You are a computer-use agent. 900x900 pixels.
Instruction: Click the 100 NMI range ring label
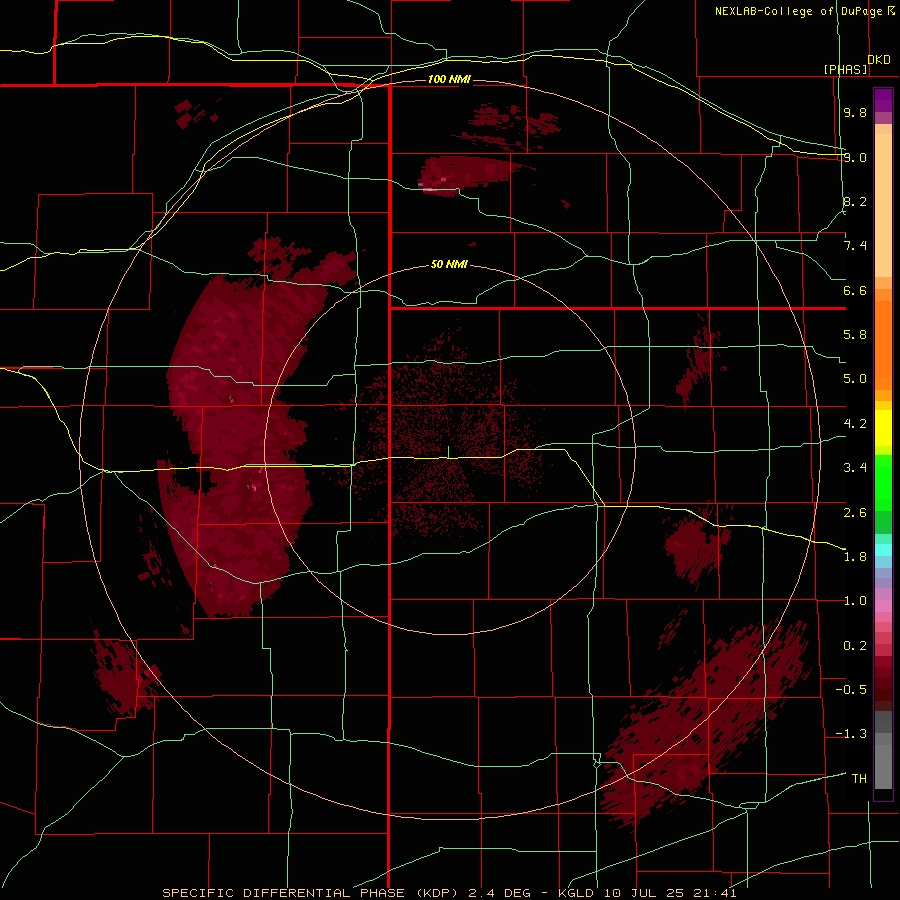(x=449, y=79)
